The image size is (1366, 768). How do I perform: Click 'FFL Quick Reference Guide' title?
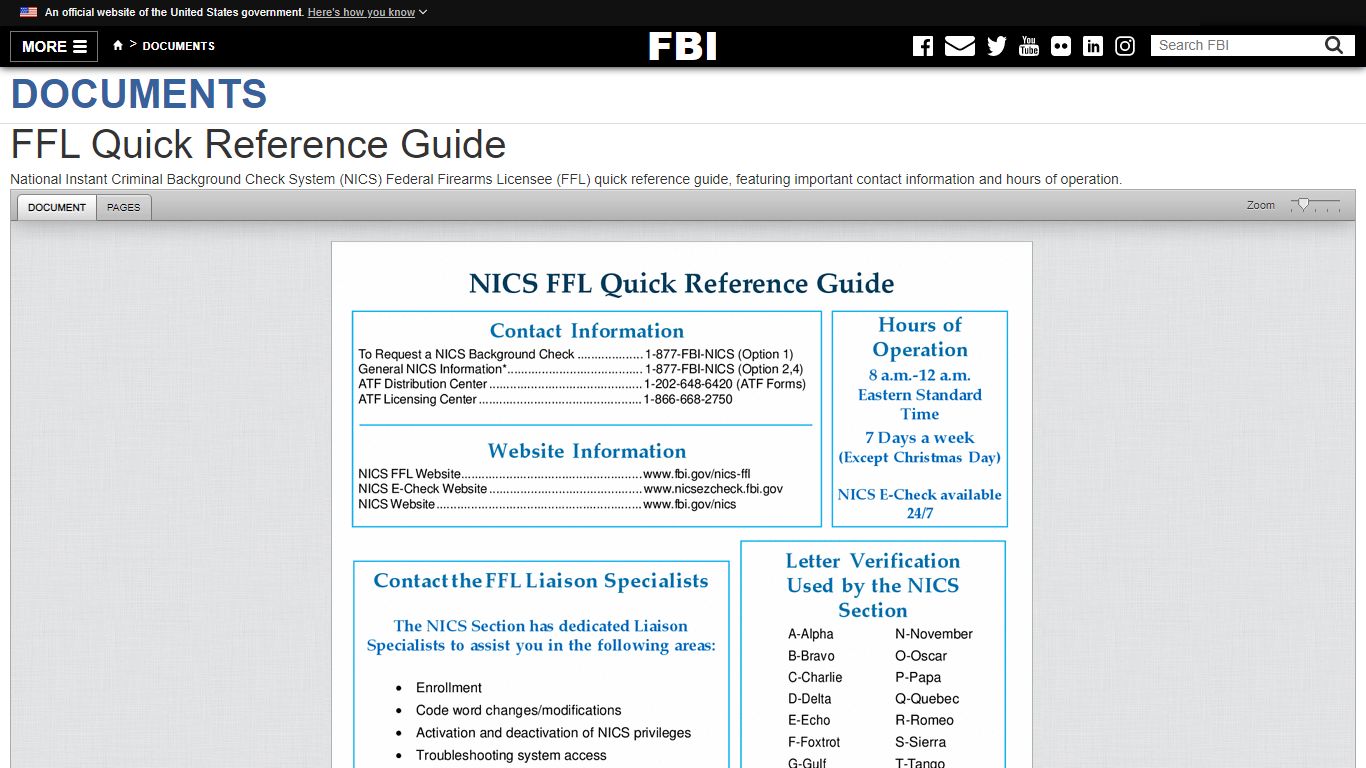pyautogui.click(x=258, y=145)
